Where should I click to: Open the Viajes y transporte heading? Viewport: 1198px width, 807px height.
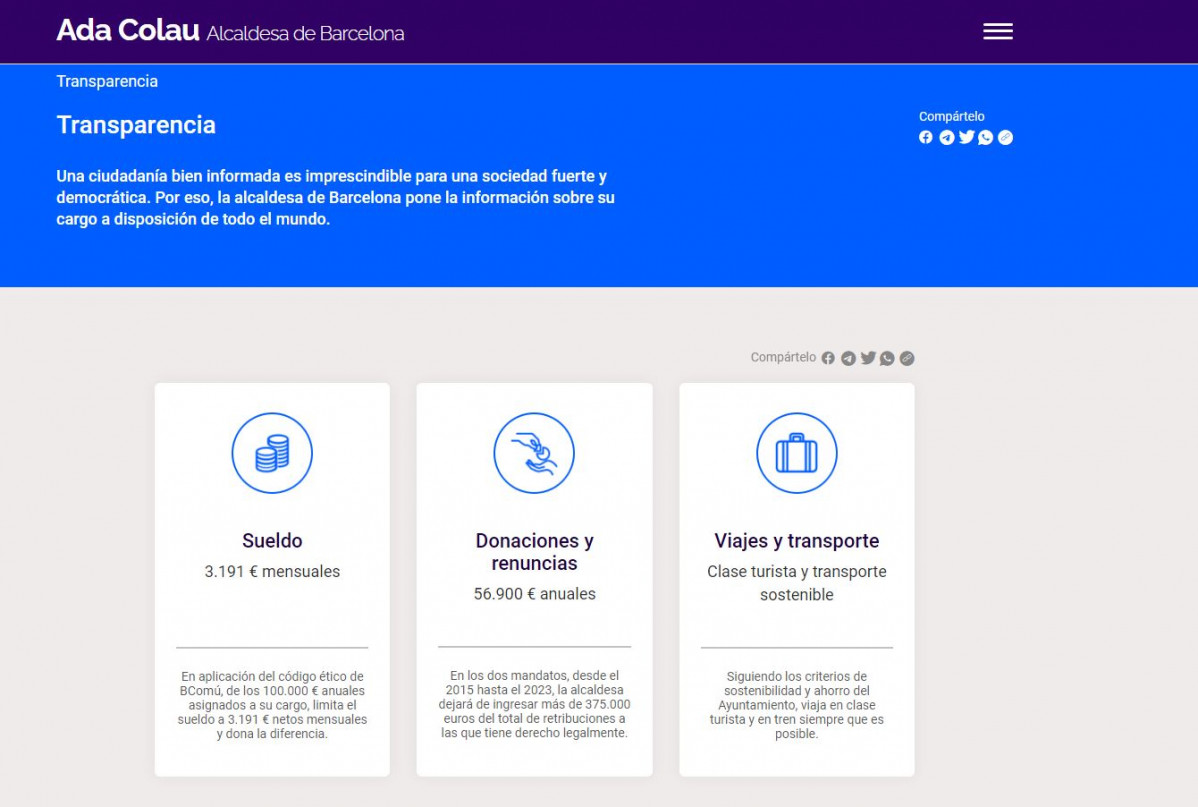point(796,541)
